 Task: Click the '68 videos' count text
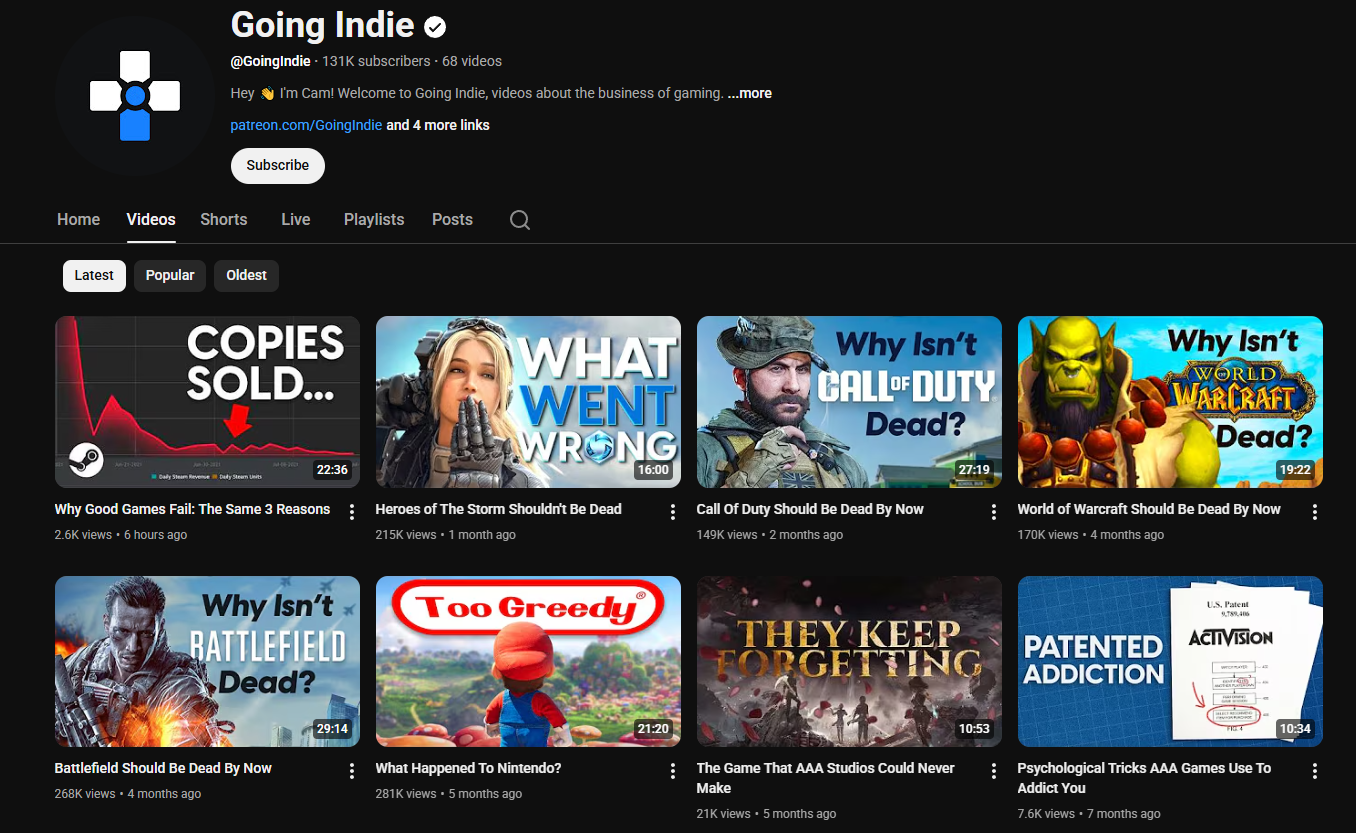[472, 61]
